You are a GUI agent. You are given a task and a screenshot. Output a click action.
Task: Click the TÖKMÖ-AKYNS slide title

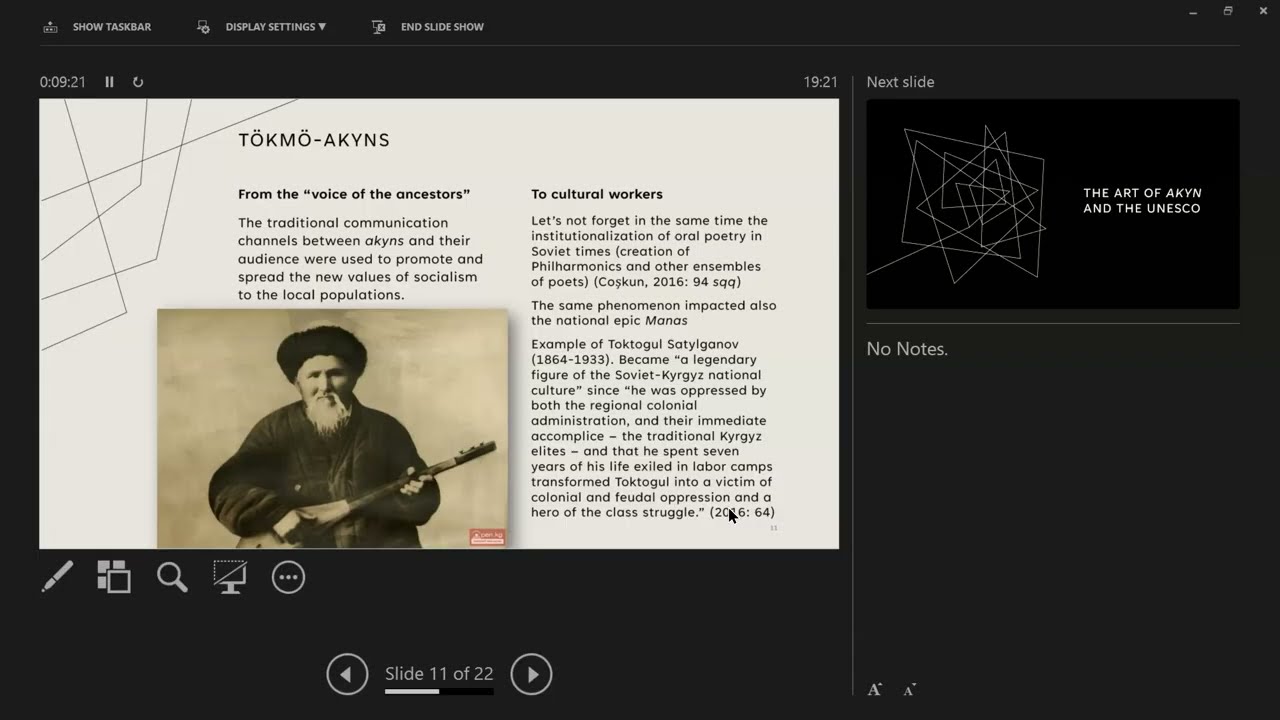pyautogui.click(x=314, y=140)
